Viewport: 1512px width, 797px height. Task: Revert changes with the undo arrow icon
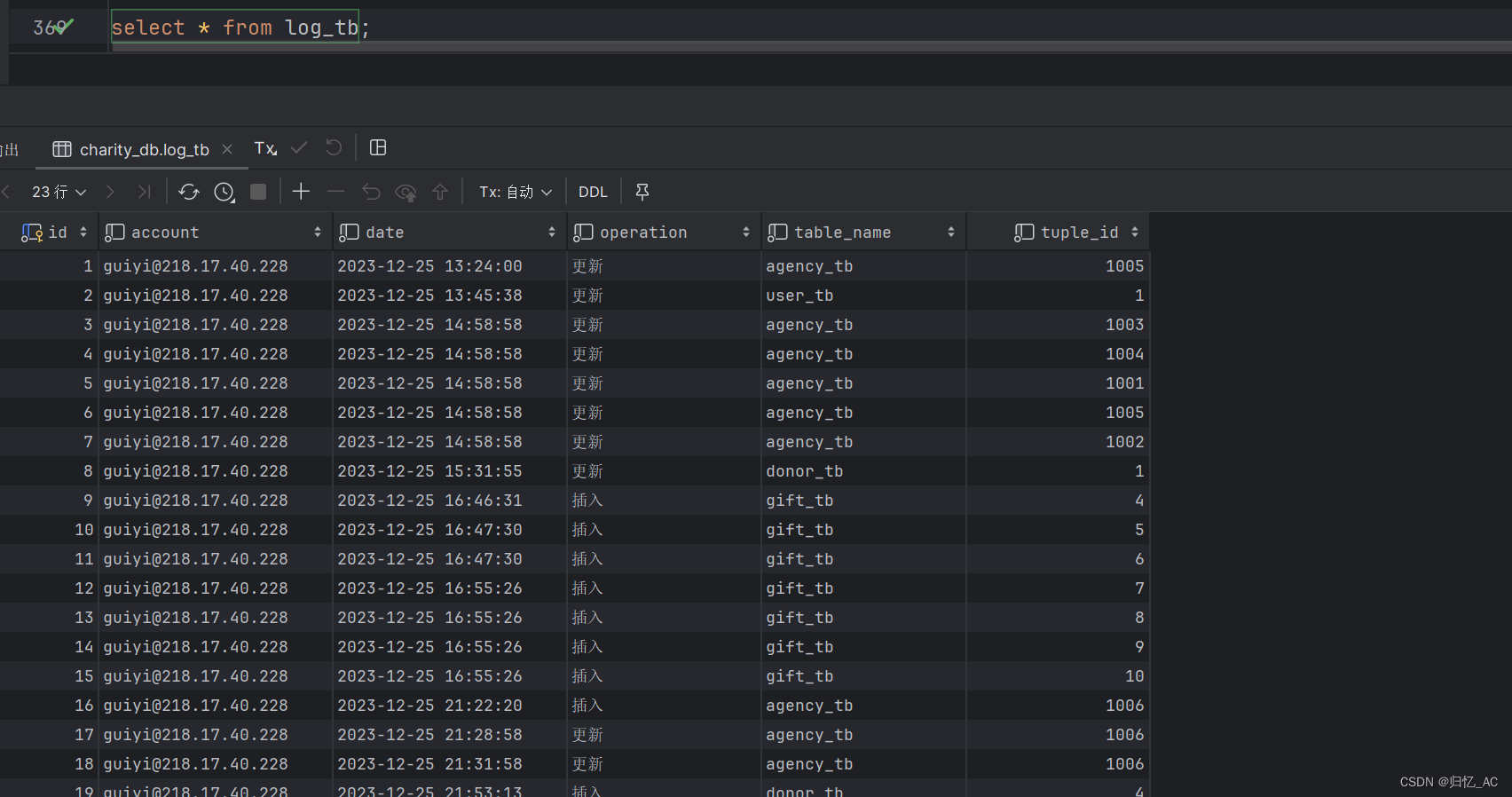click(371, 192)
